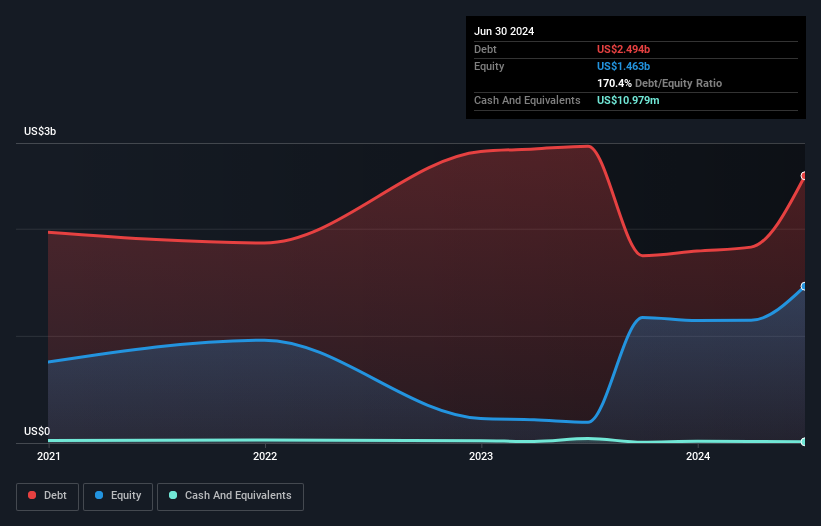Click the US$1.463b equity value

click(x=623, y=66)
